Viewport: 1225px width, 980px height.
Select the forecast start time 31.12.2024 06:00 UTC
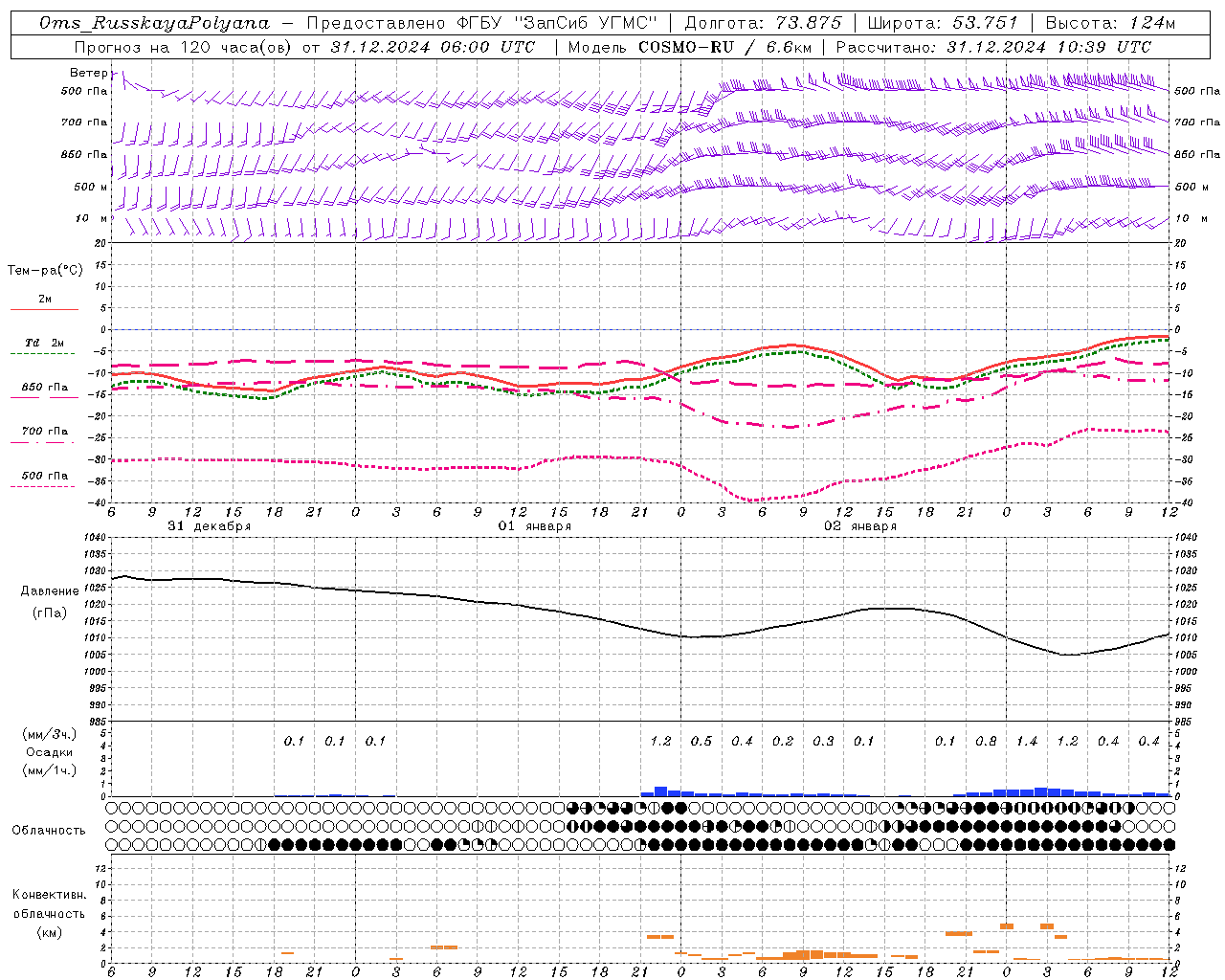[433, 47]
